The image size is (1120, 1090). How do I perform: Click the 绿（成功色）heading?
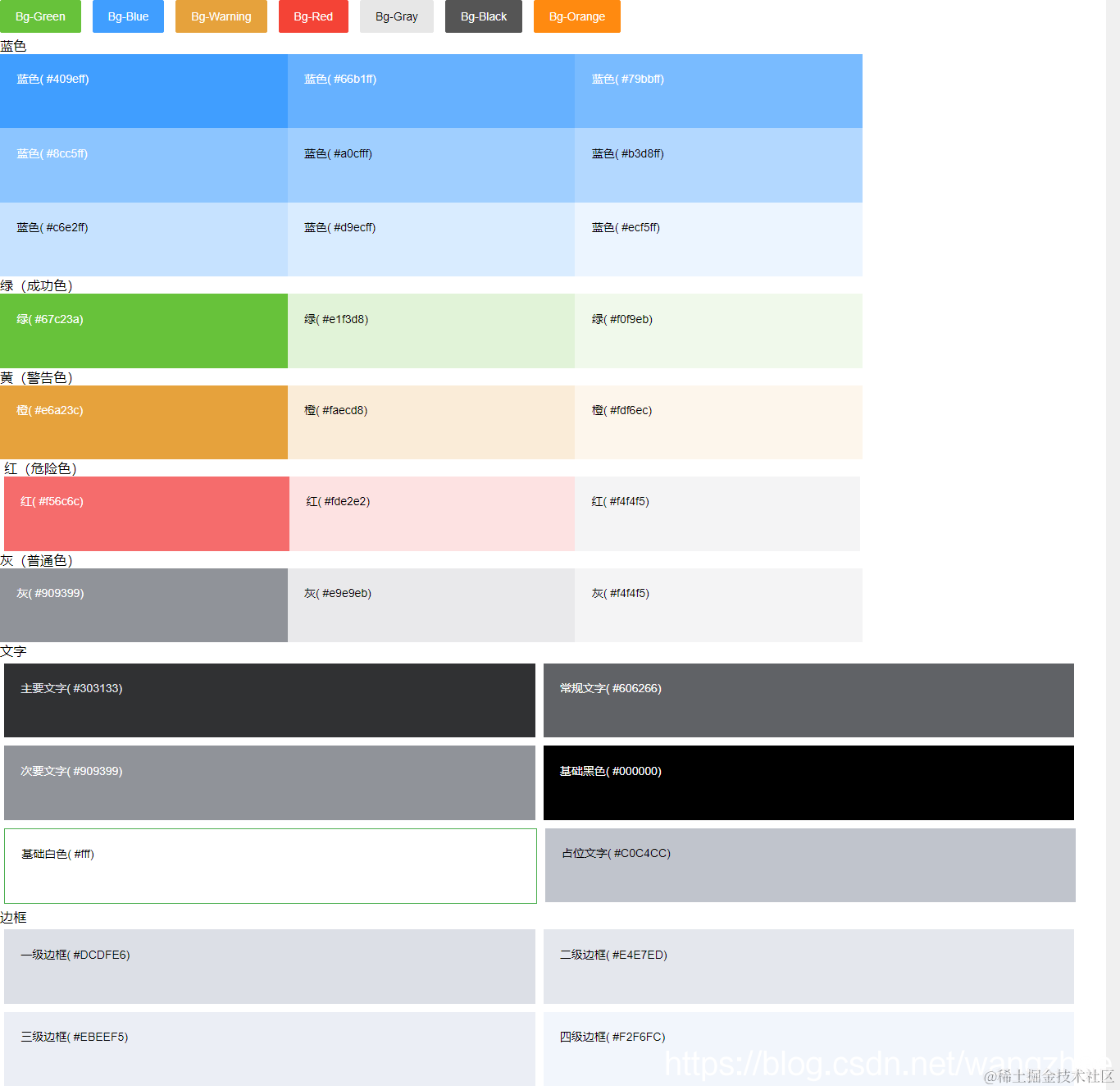coord(37,285)
